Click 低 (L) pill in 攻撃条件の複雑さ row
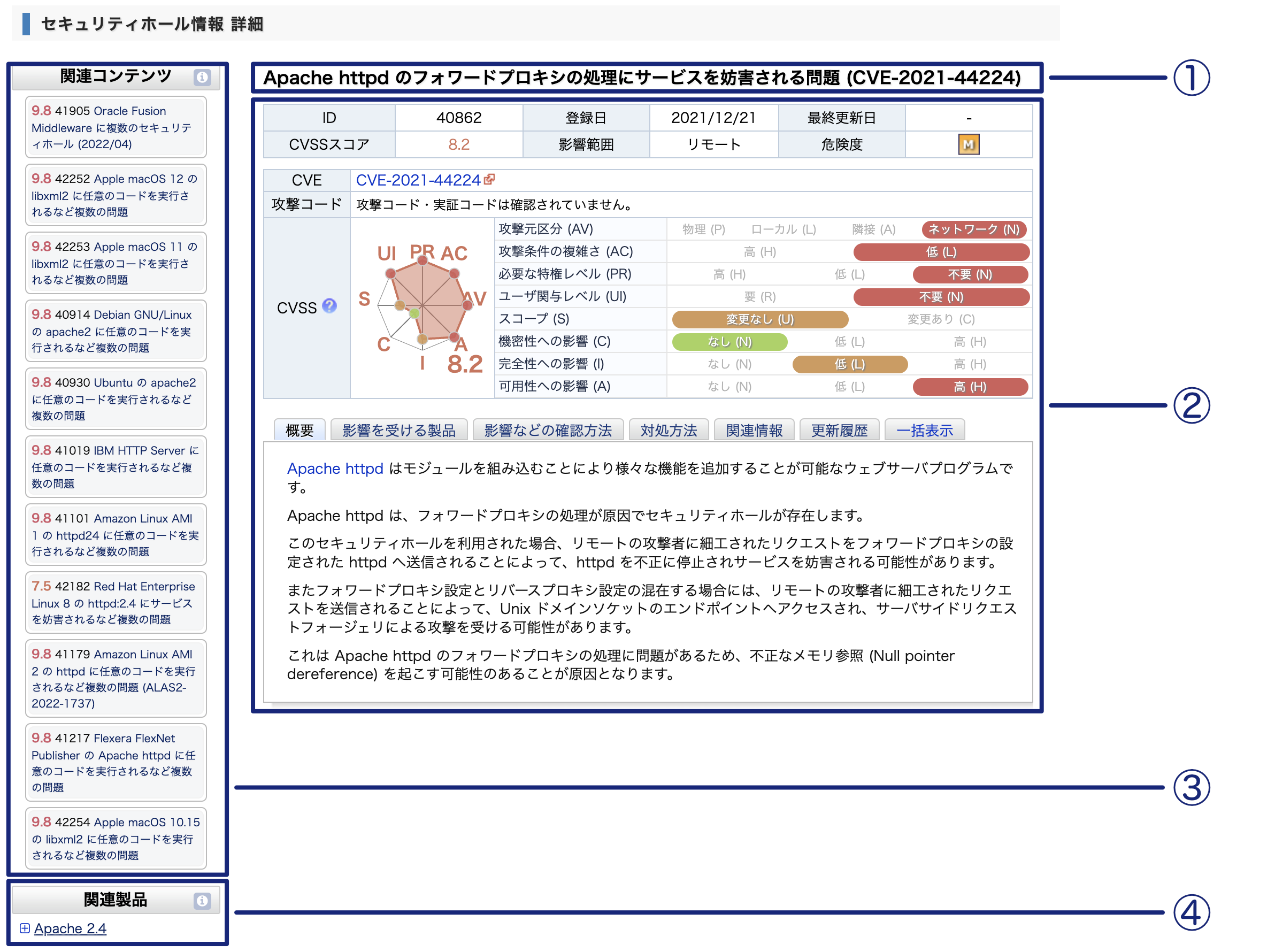This screenshot has width=1275, height=952. (x=941, y=251)
